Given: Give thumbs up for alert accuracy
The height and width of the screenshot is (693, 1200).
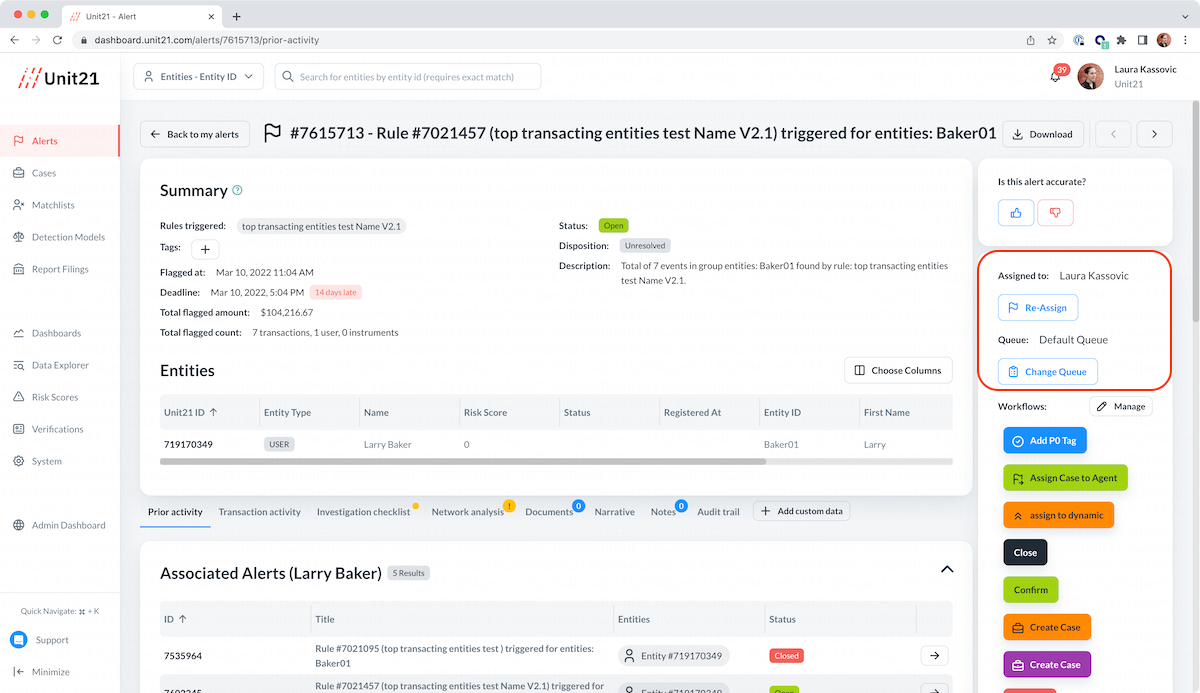Looking at the screenshot, I should pos(1016,212).
